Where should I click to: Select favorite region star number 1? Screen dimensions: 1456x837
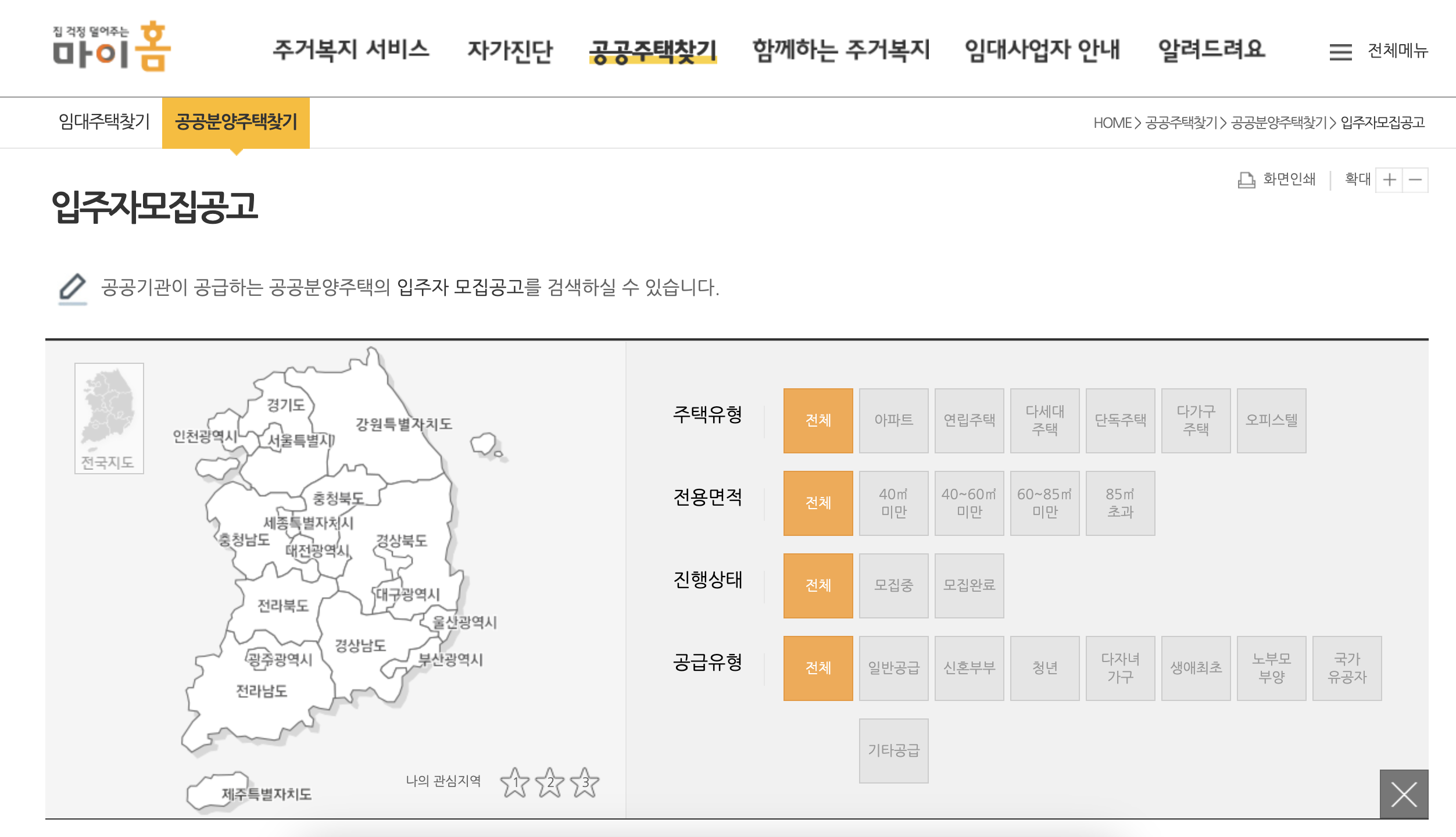(515, 782)
